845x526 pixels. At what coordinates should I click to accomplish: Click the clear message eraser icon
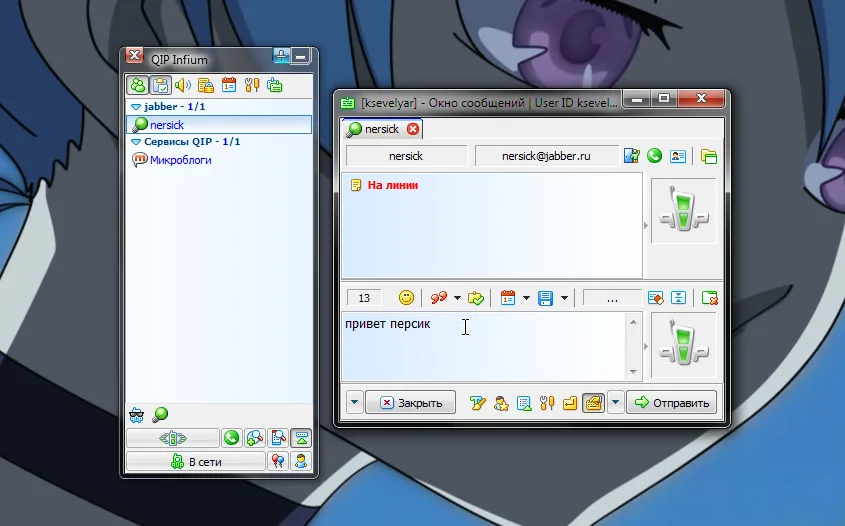click(x=655, y=297)
